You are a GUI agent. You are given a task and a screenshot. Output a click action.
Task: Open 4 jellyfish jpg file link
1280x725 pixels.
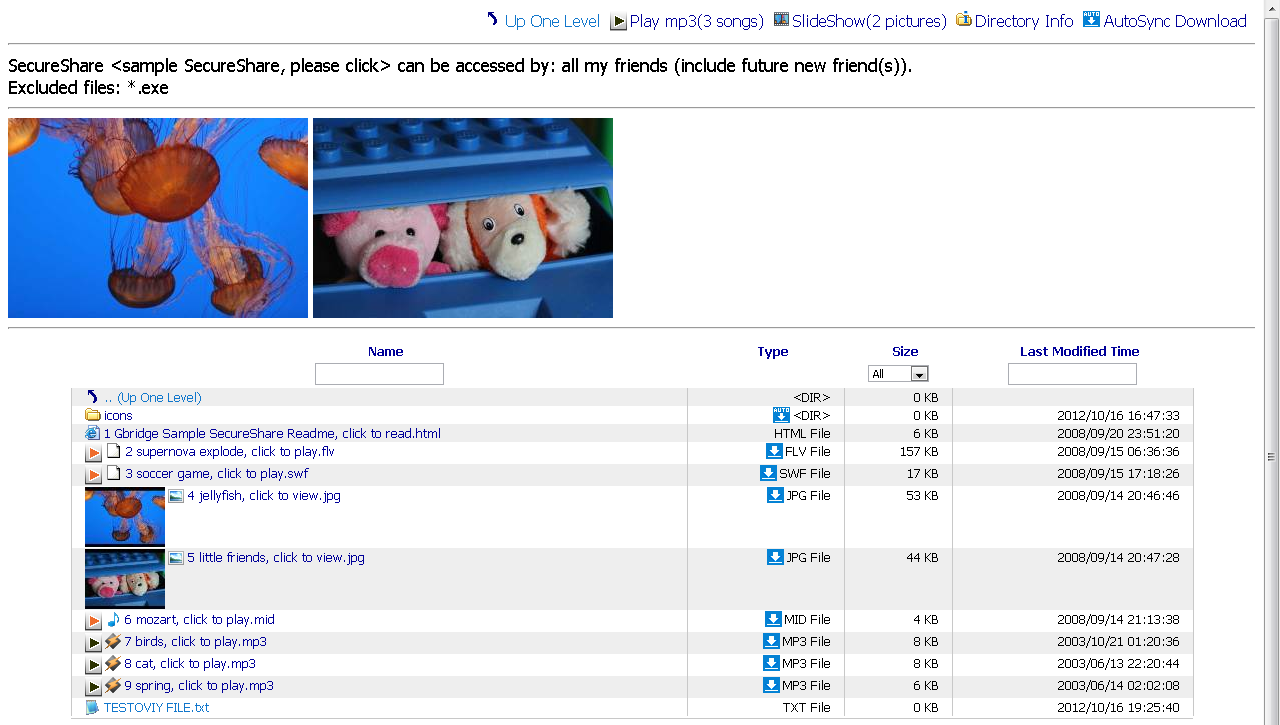pyautogui.click(x=264, y=495)
